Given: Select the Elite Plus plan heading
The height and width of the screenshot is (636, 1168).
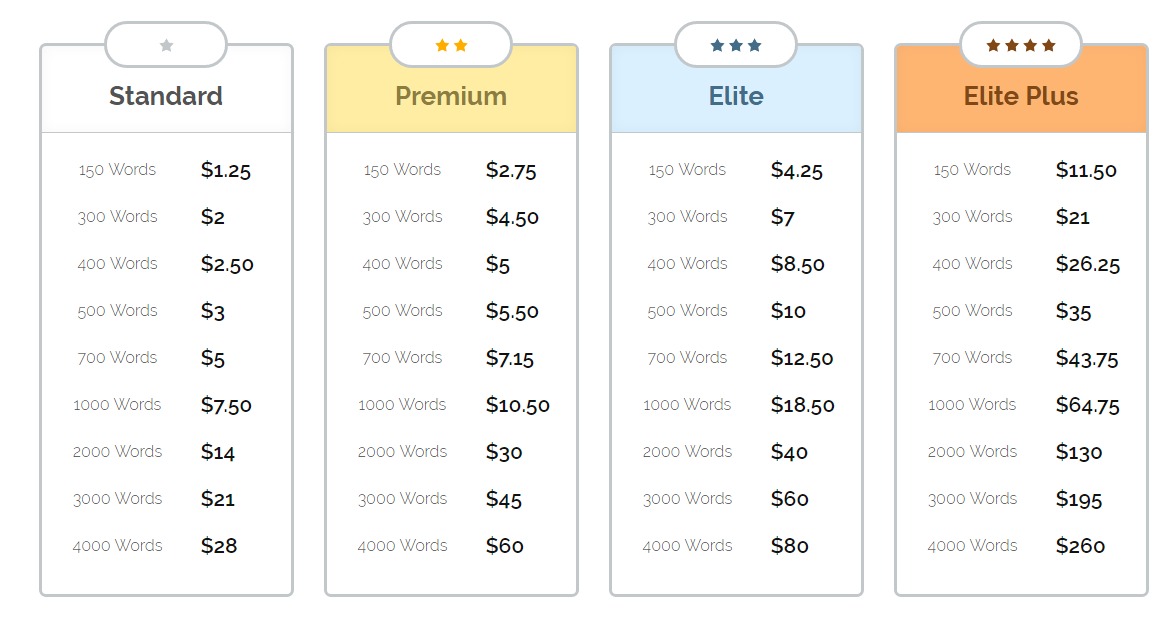Looking at the screenshot, I should (1021, 96).
